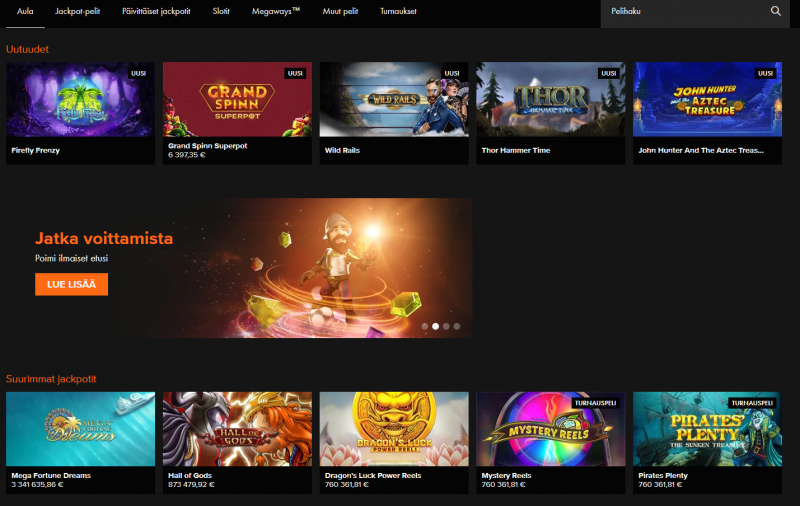The image size is (800, 506).
Task: Click the Firefly Frenzy title text
Action: coord(36,150)
